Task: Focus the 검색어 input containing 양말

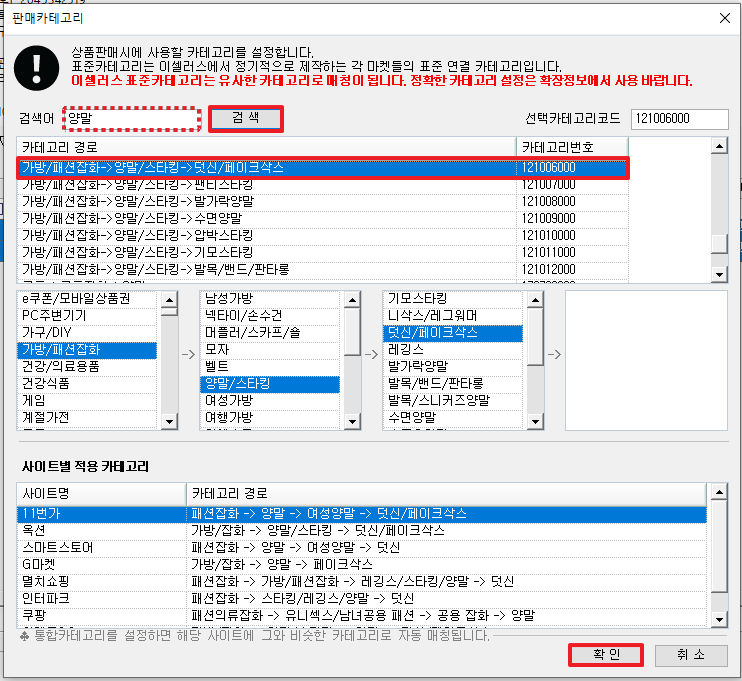Action: [x=132, y=118]
